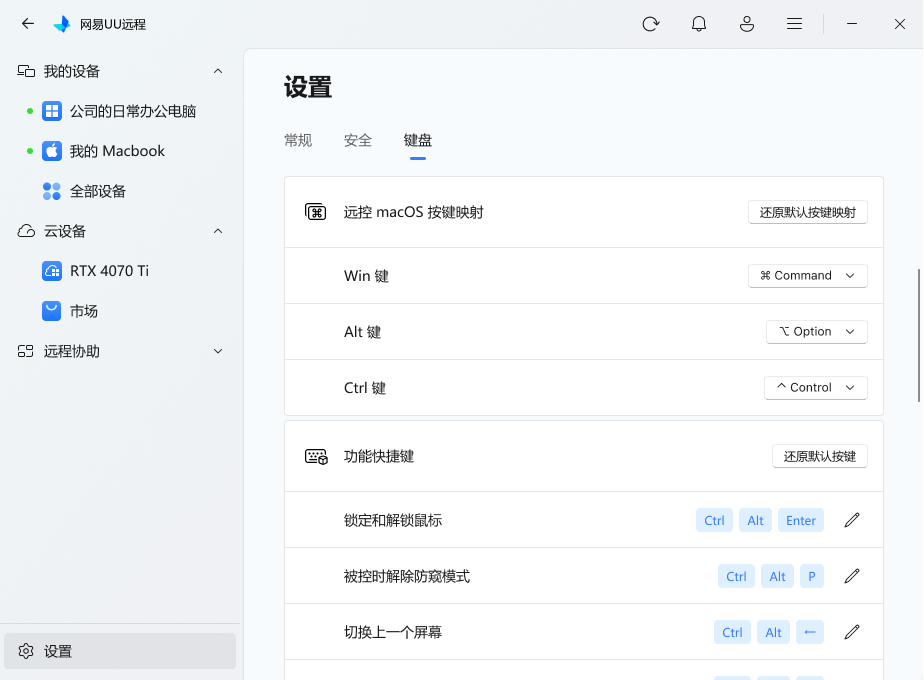Open the 市场 entry
The height and width of the screenshot is (680, 924).
point(84,311)
